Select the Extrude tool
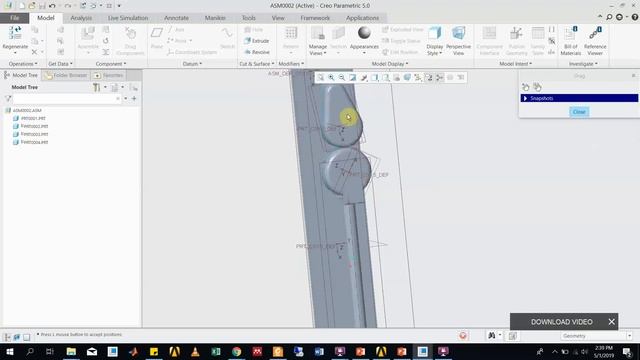Viewport: 640px width, 360px height. coord(257,41)
